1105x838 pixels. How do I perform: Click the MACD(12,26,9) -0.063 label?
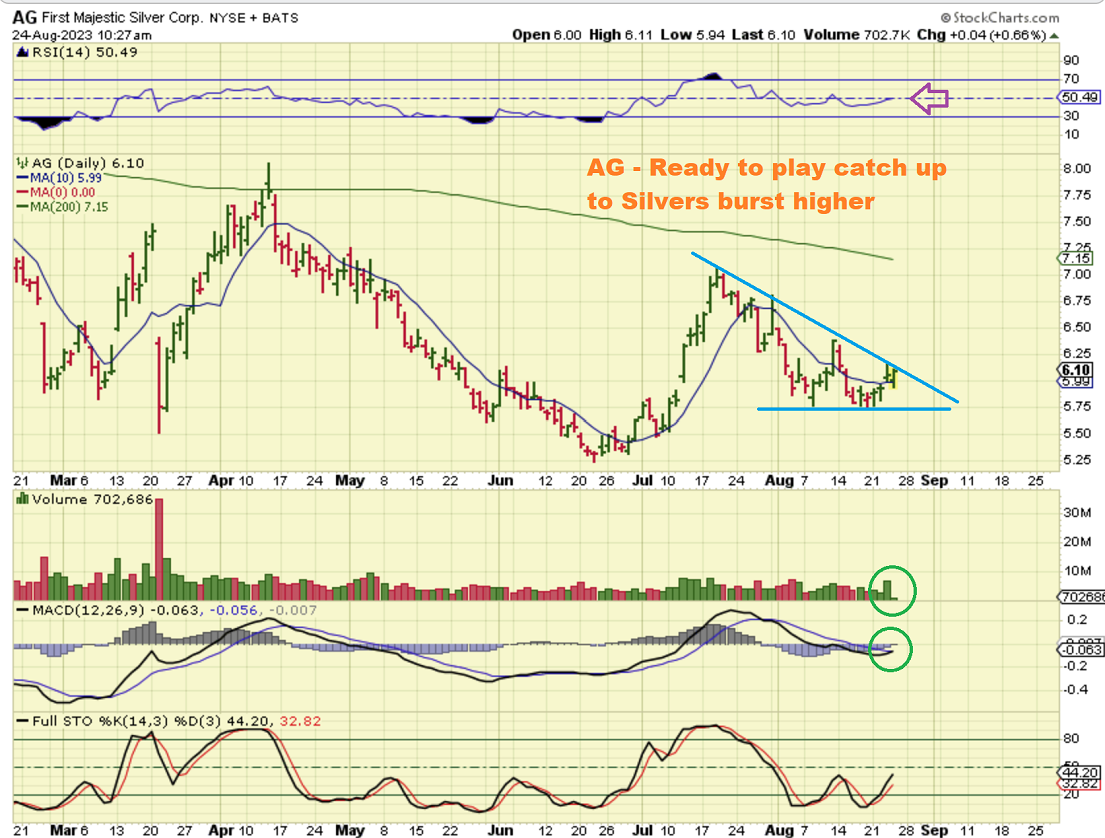point(116,610)
